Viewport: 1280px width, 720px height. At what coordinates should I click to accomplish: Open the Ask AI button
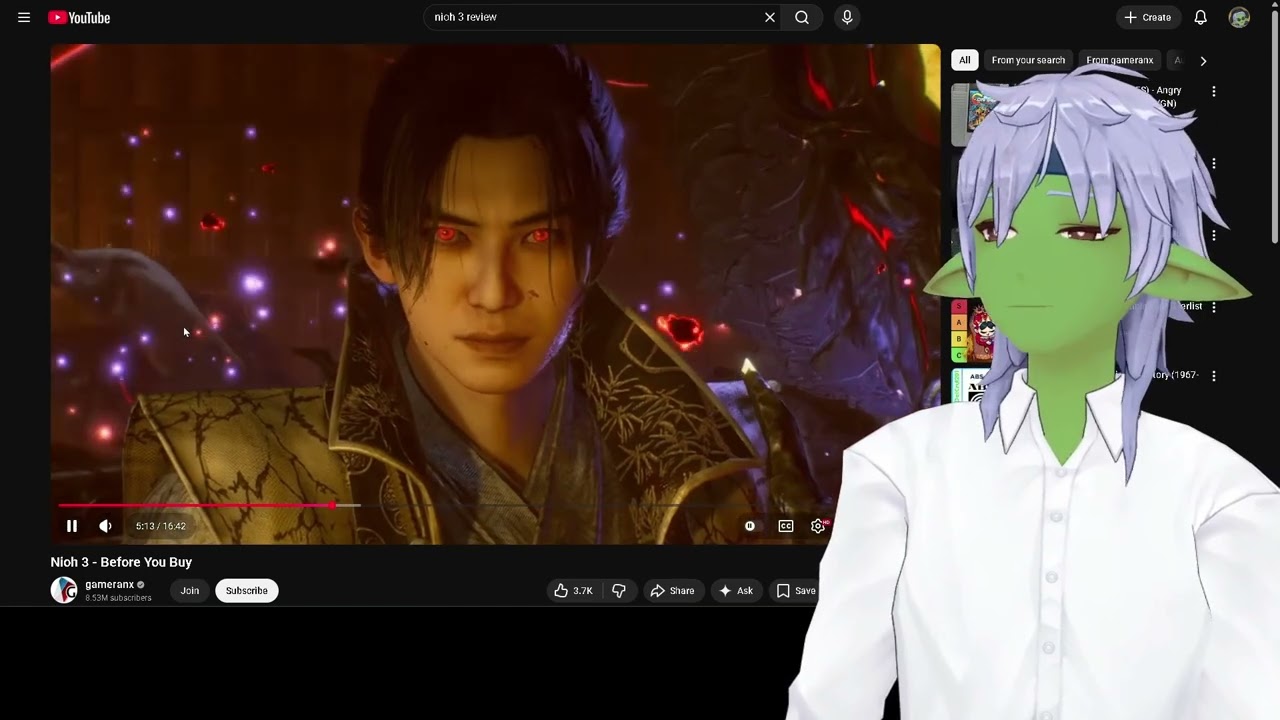736,591
